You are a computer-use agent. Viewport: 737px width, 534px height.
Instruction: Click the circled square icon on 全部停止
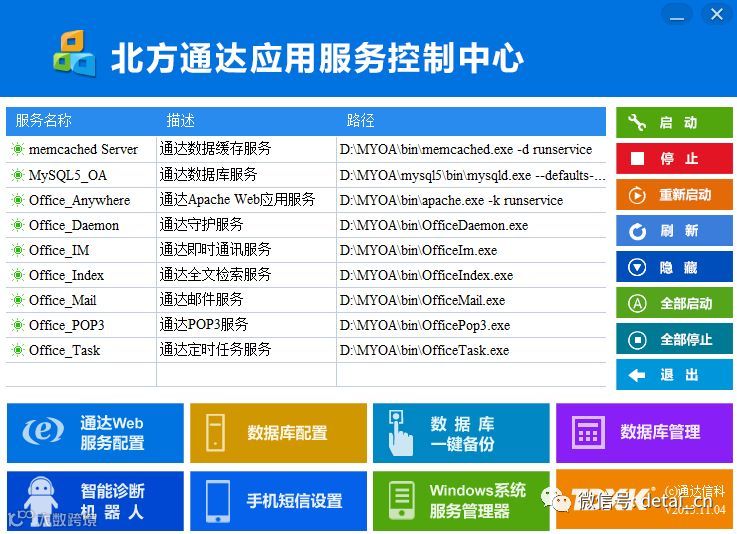(x=637, y=339)
